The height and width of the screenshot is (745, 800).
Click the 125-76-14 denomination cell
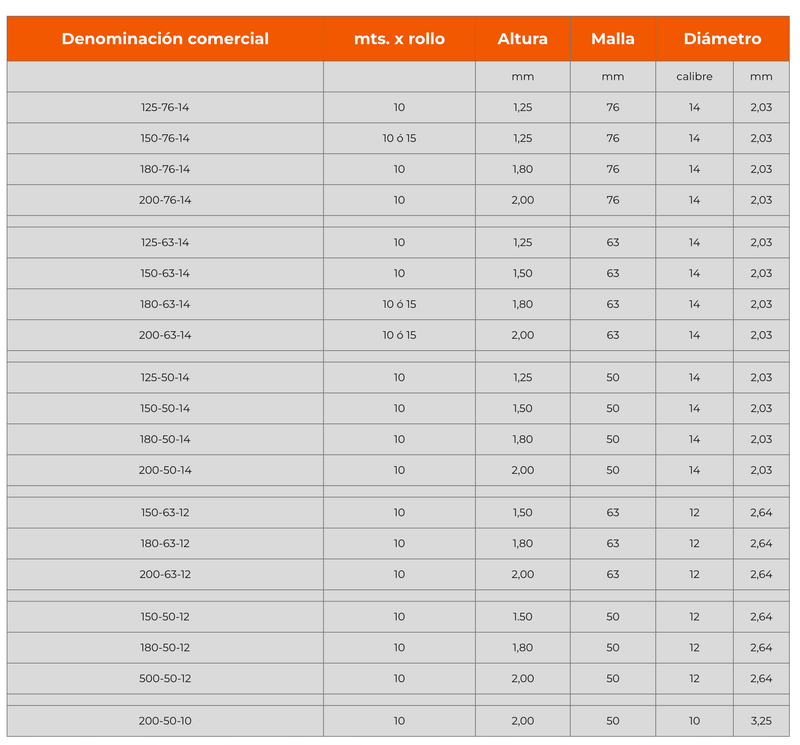point(165,107)
